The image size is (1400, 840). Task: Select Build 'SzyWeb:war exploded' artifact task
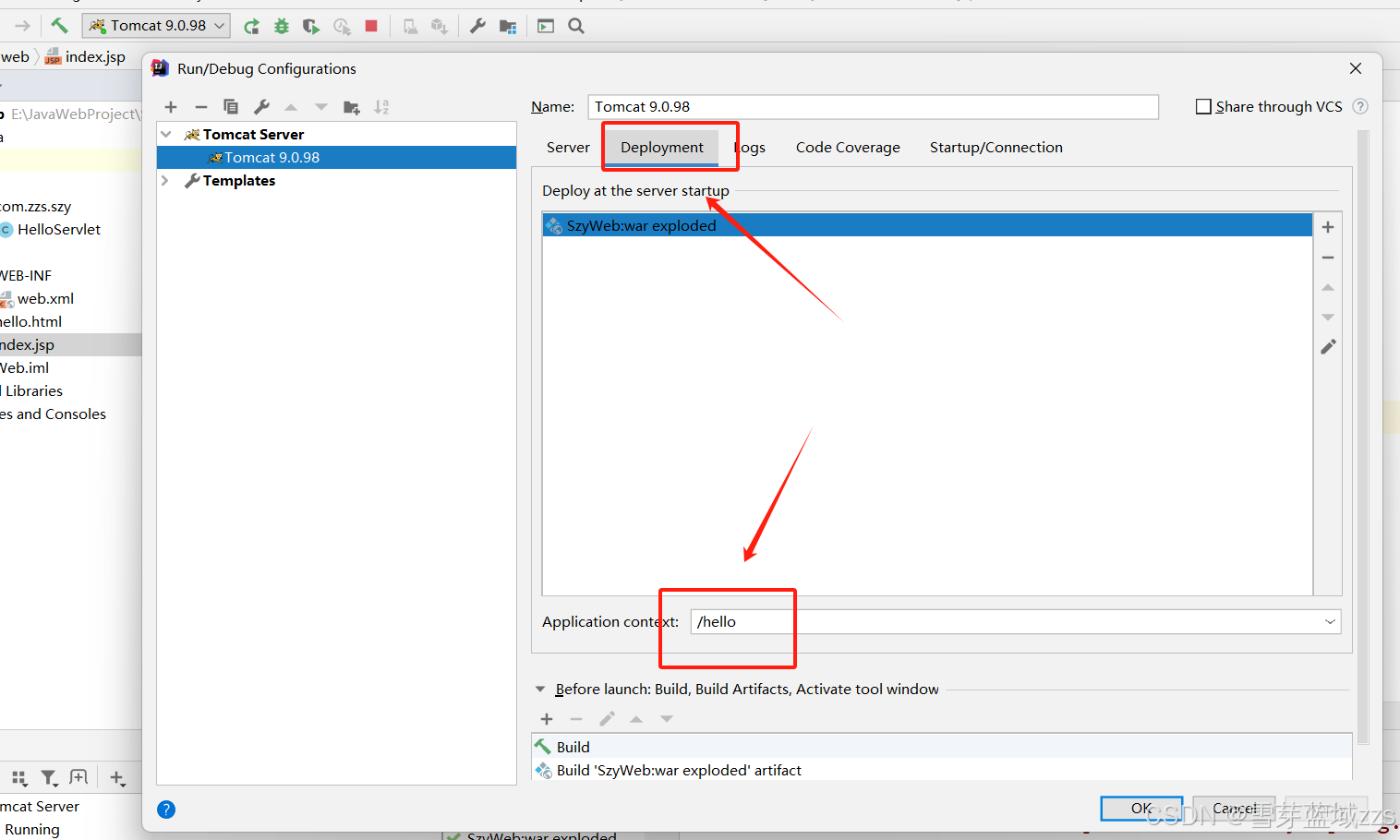tap(942, 770)
